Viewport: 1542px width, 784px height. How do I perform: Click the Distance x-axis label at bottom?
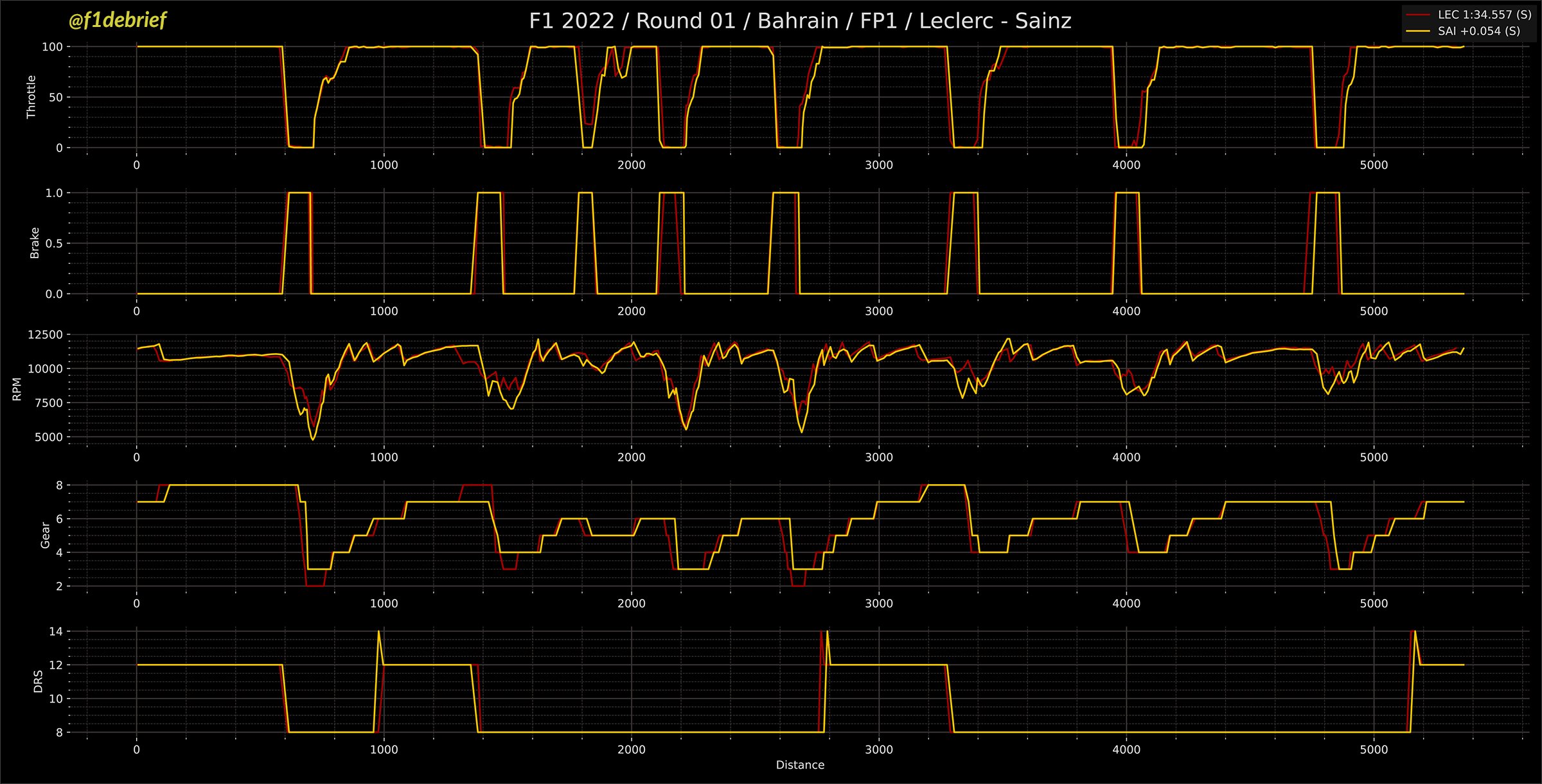click(800, 765)
